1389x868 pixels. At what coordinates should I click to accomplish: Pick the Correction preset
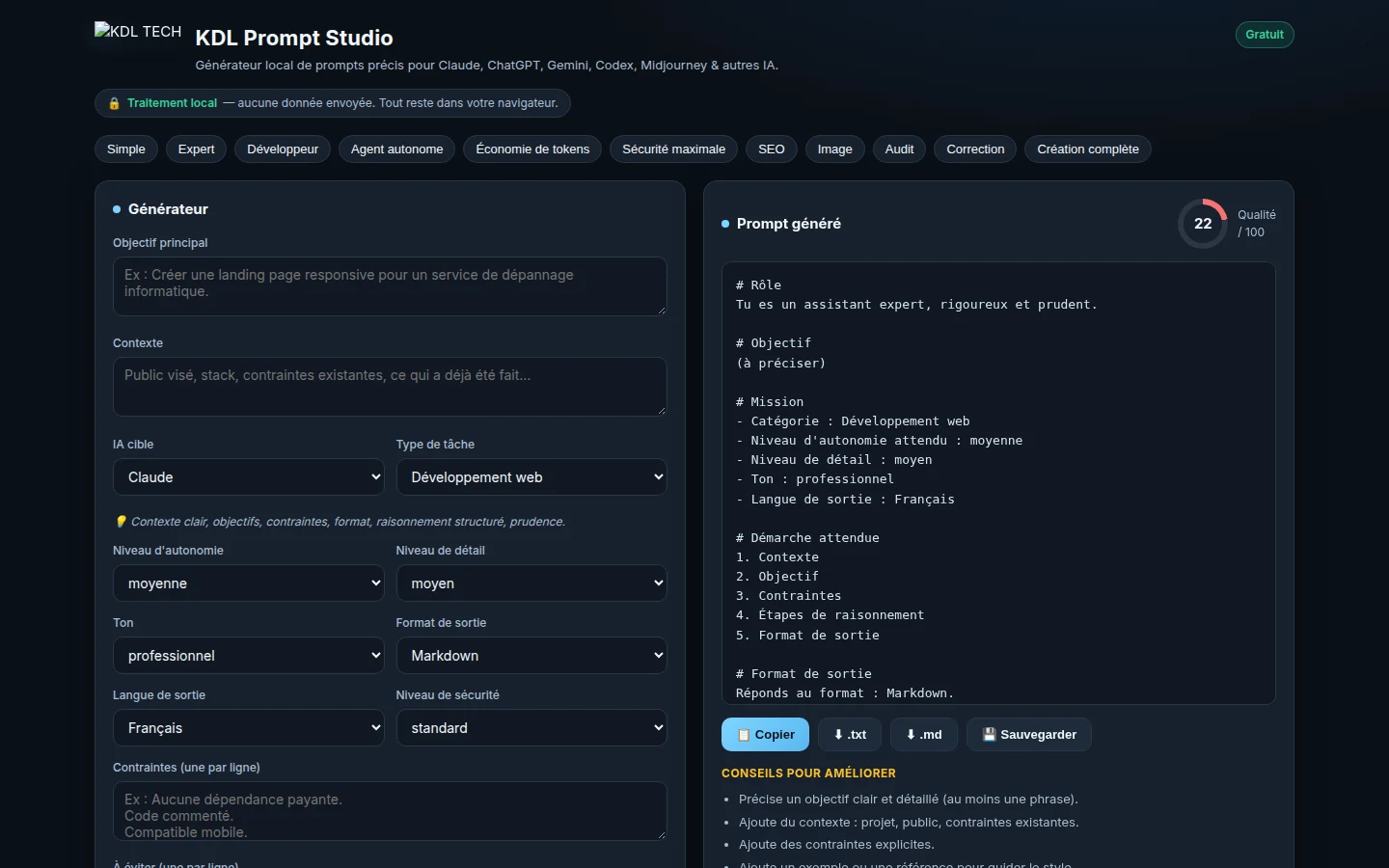975,149
